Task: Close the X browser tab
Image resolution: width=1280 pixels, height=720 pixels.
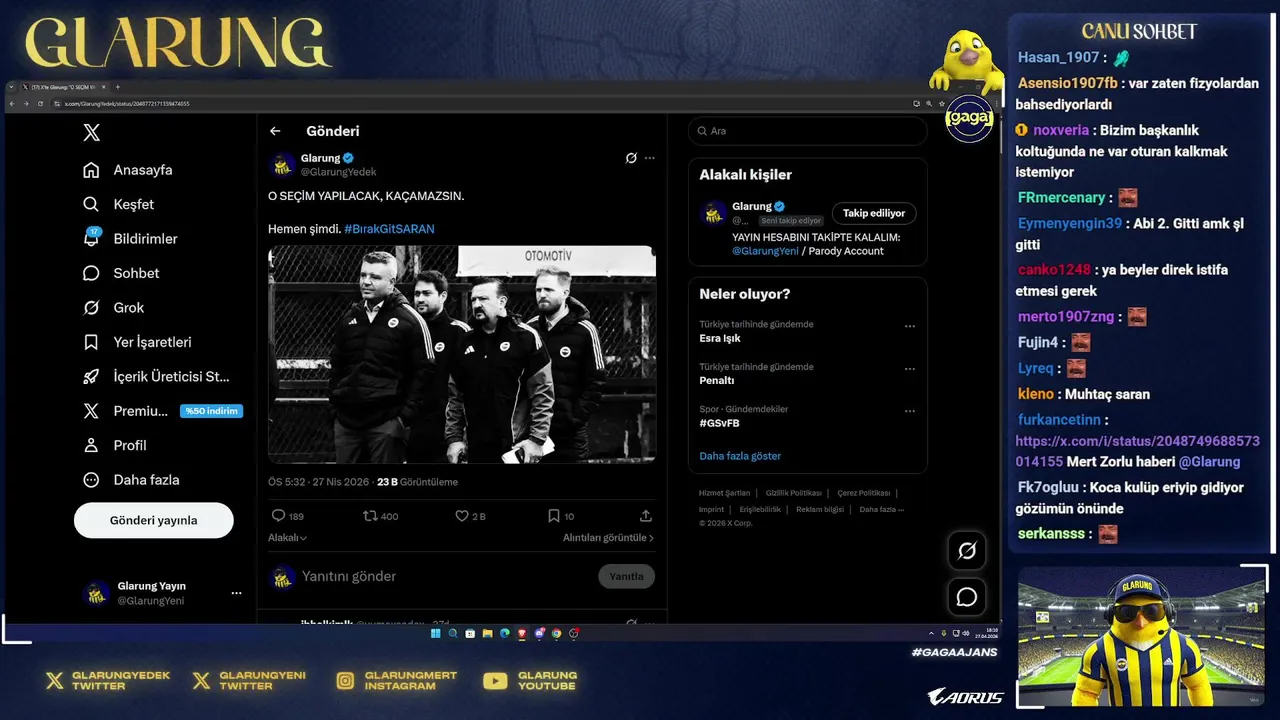Action: [x=104, y=87]
